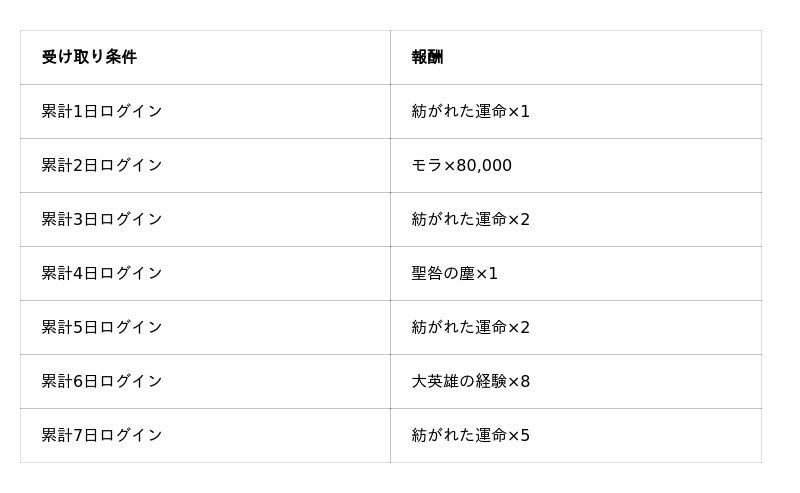Click the 聖呇の塵×1 reward cell

pyautogui.click(x=454, y=273)
